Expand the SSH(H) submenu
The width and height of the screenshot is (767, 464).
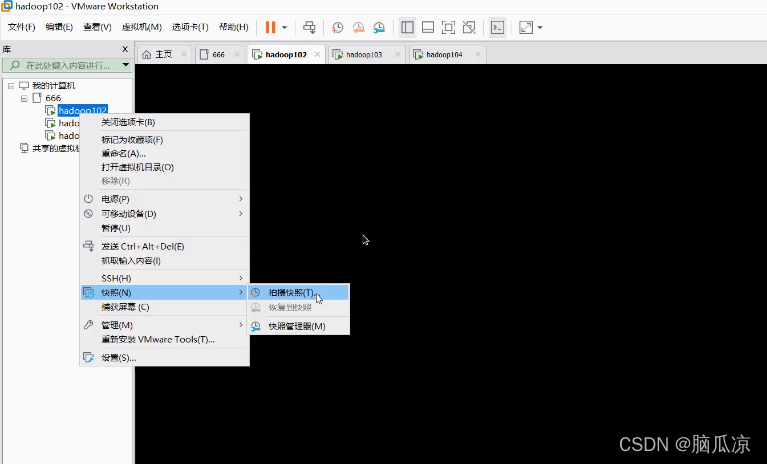tap(165, 278)
